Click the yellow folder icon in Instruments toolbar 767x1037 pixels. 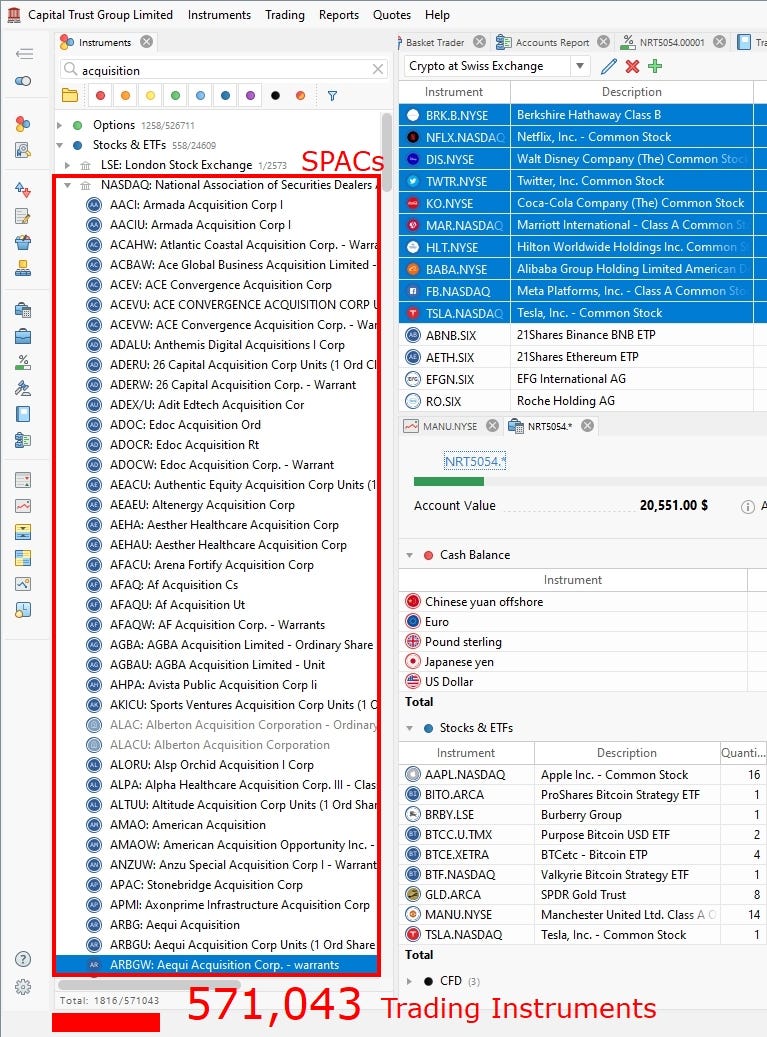(70, 95)
